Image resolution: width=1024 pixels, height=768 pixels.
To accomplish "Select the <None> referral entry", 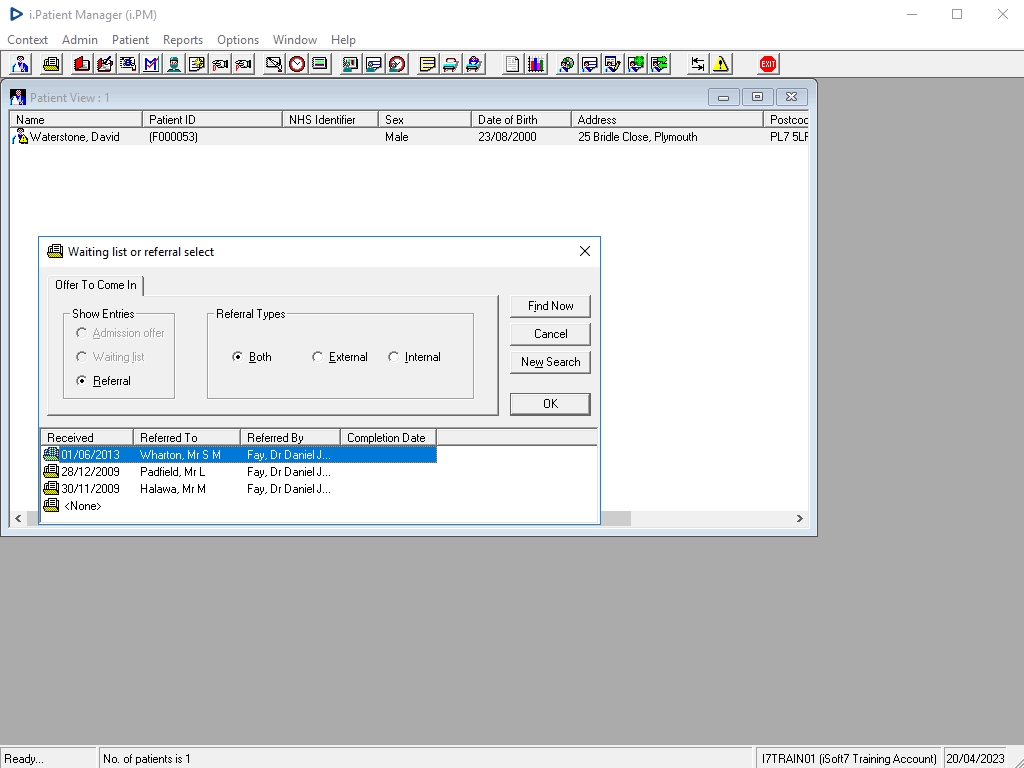I will coord(72,505).
